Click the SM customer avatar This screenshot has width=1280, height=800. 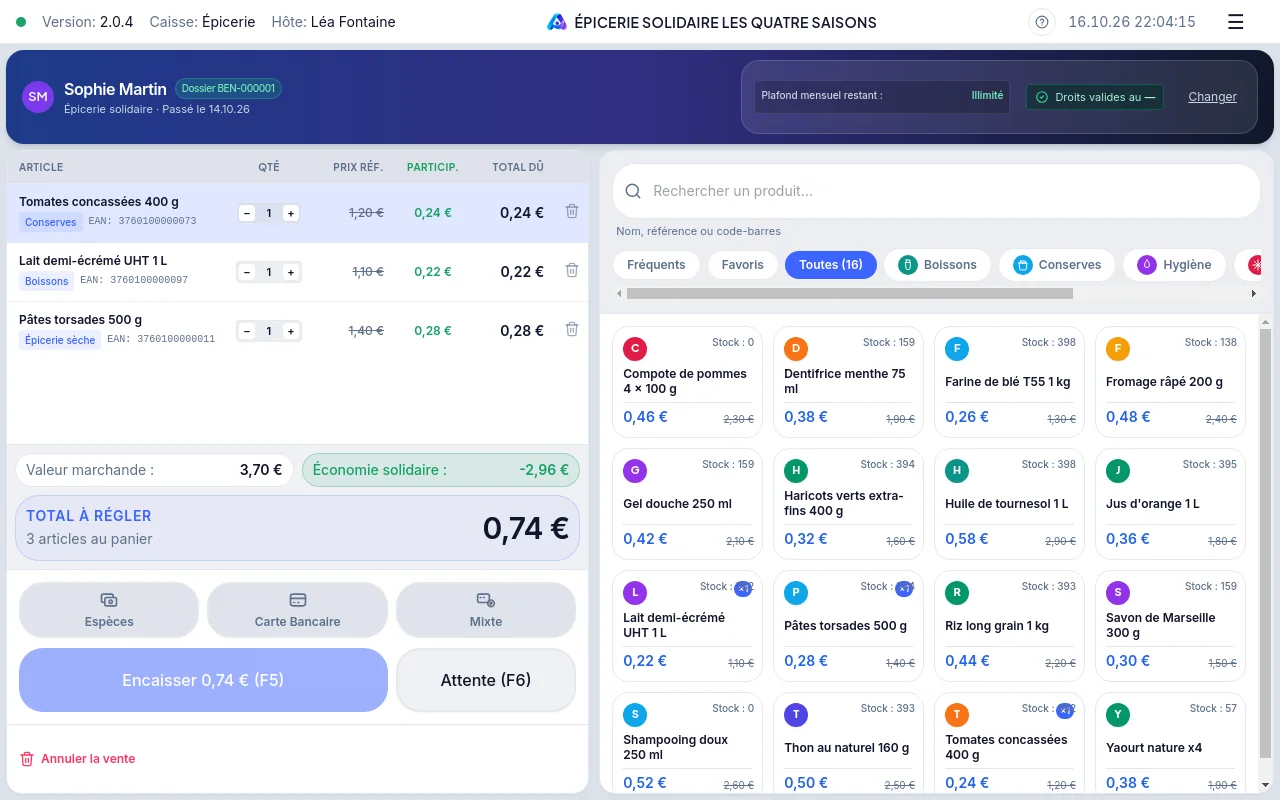coord(38,97)
